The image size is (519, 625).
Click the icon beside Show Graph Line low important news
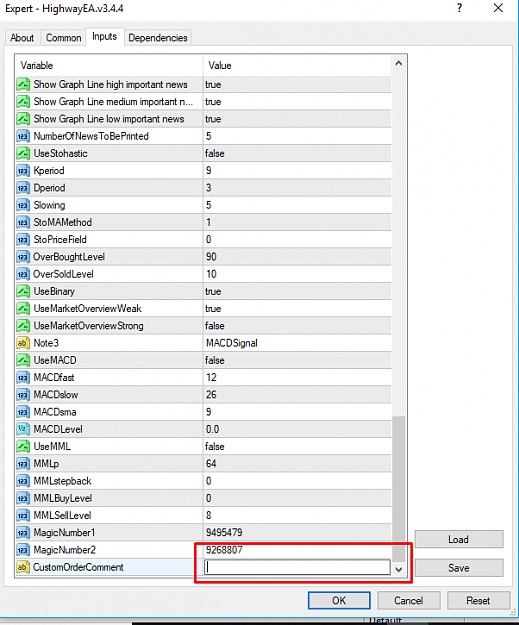point(23,119)
